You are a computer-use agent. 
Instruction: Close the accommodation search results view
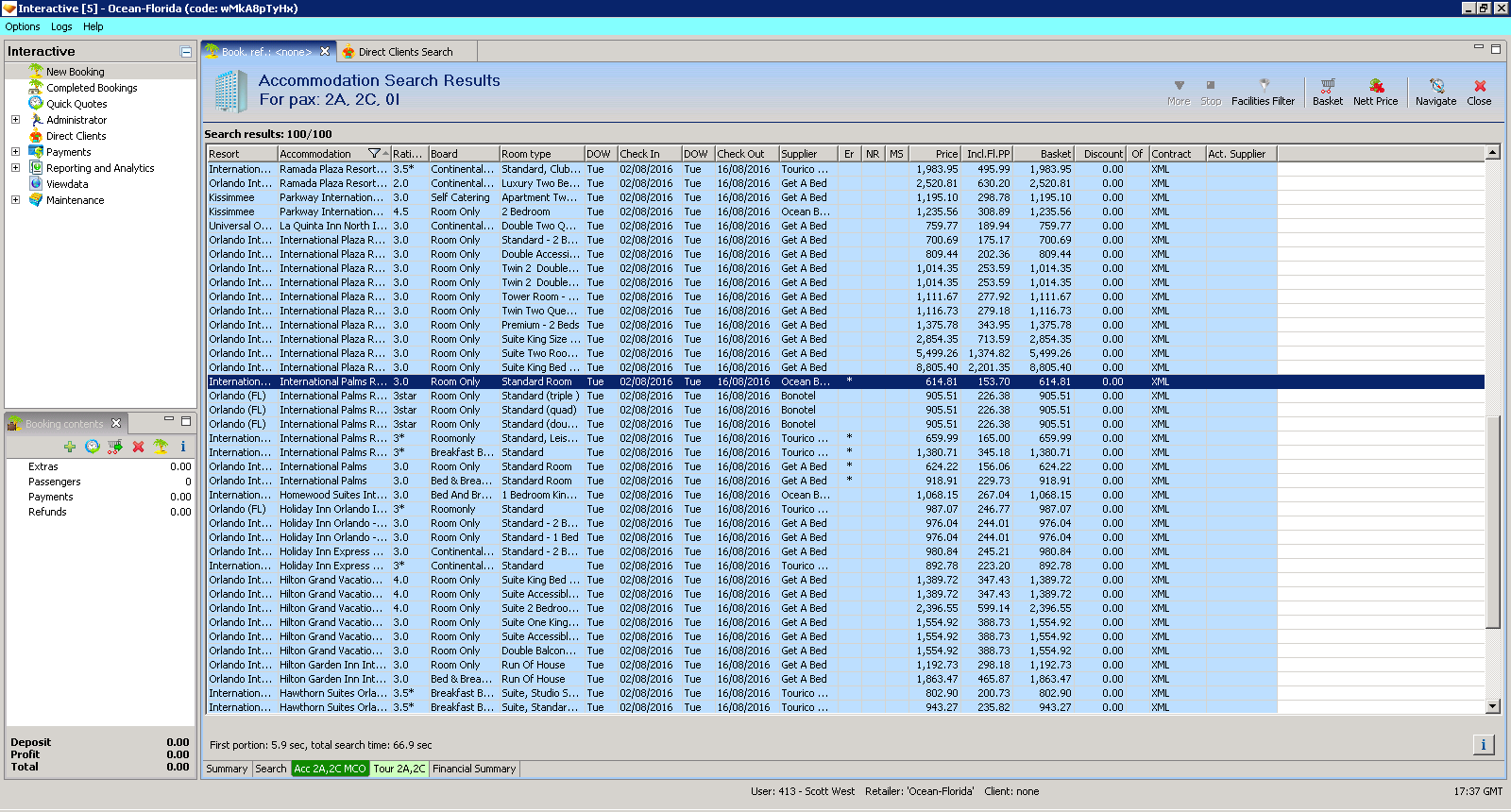click(x=1479, y=92)
